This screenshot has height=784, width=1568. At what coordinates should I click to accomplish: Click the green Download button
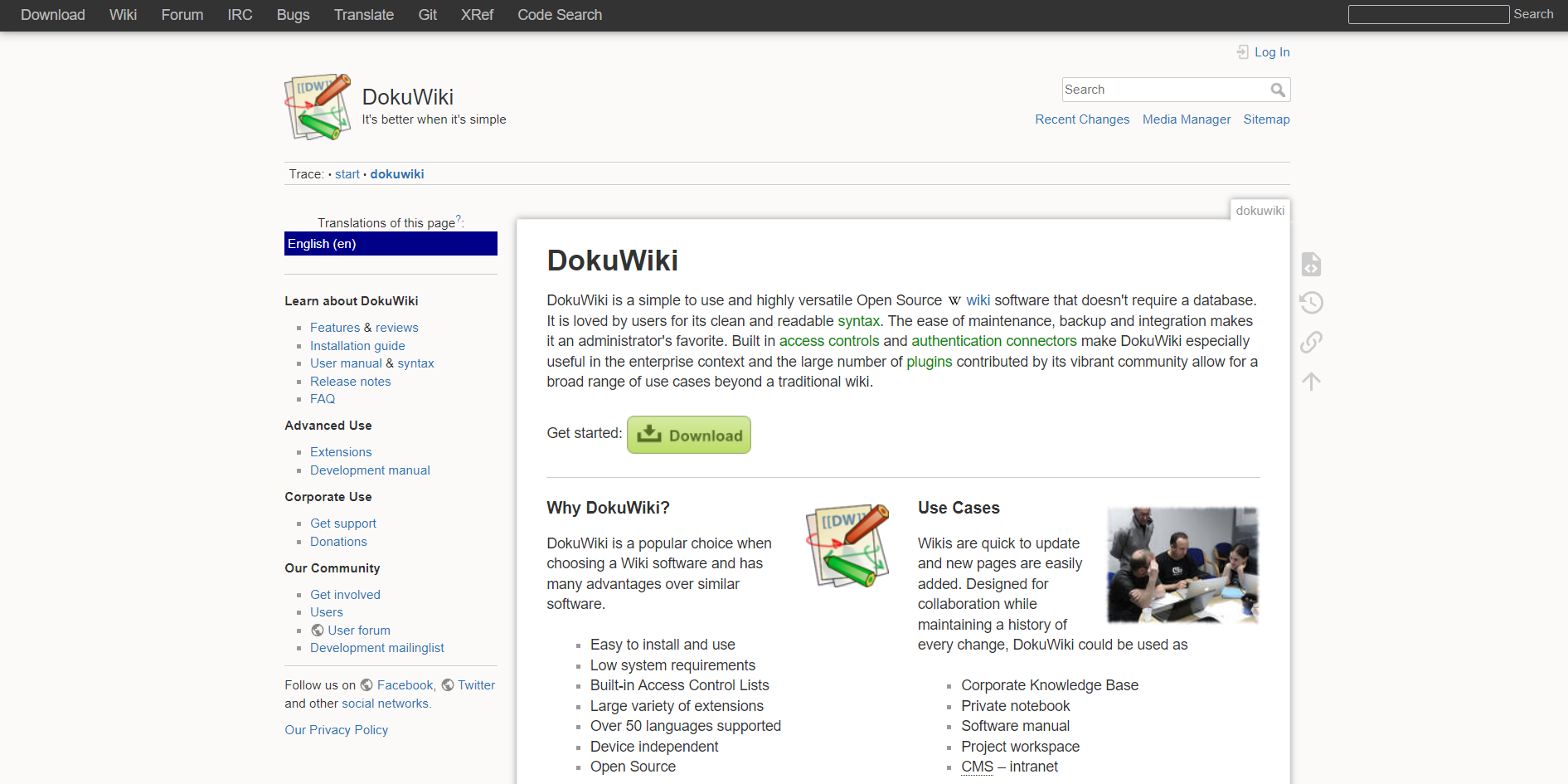pyautogui.click(x=689, y=435)
